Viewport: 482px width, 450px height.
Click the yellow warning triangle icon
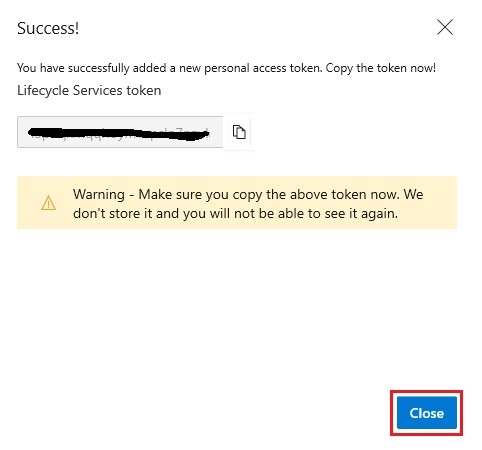tap(48, 203)
